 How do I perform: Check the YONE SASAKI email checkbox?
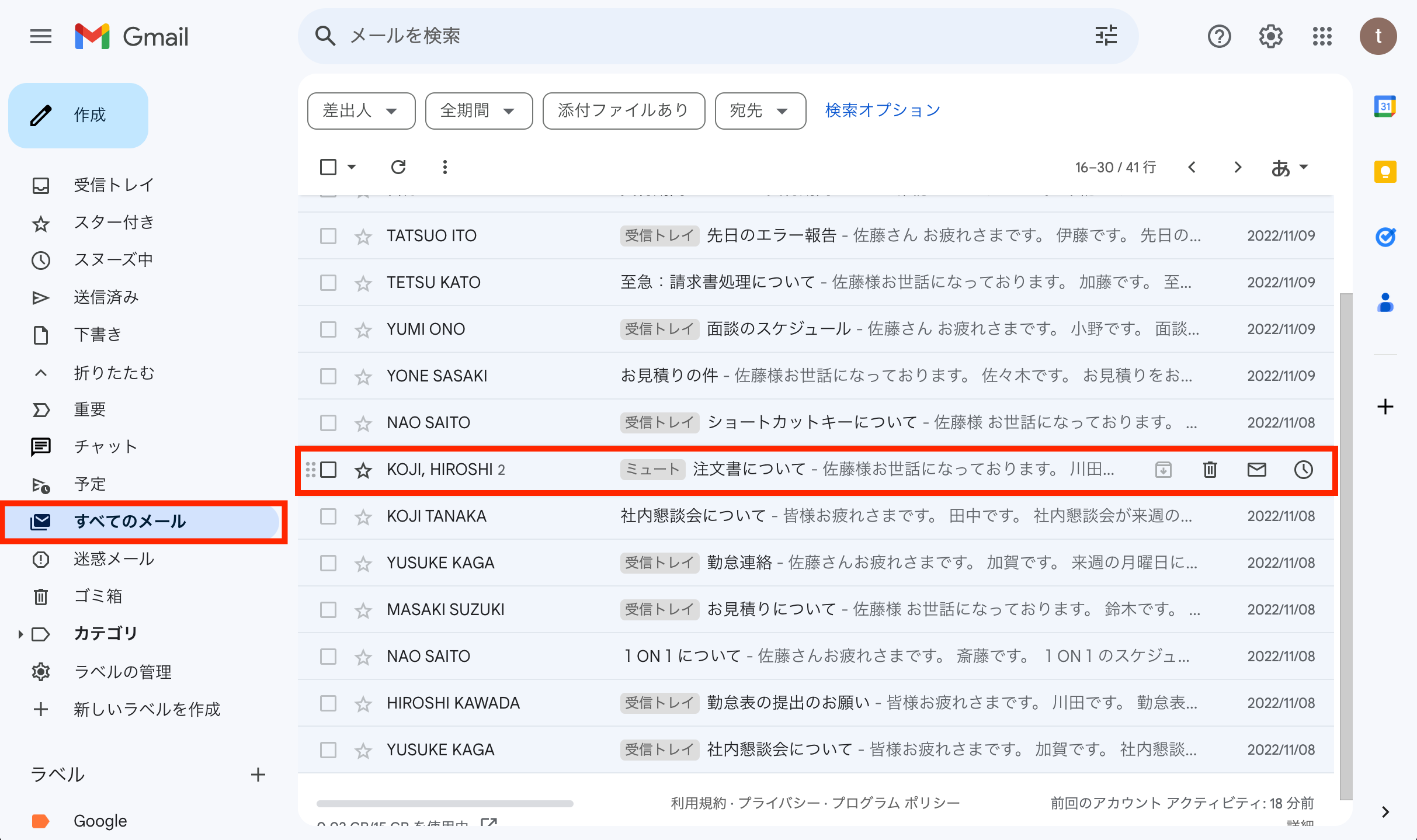pyautogui.click(x=328, y=376)
